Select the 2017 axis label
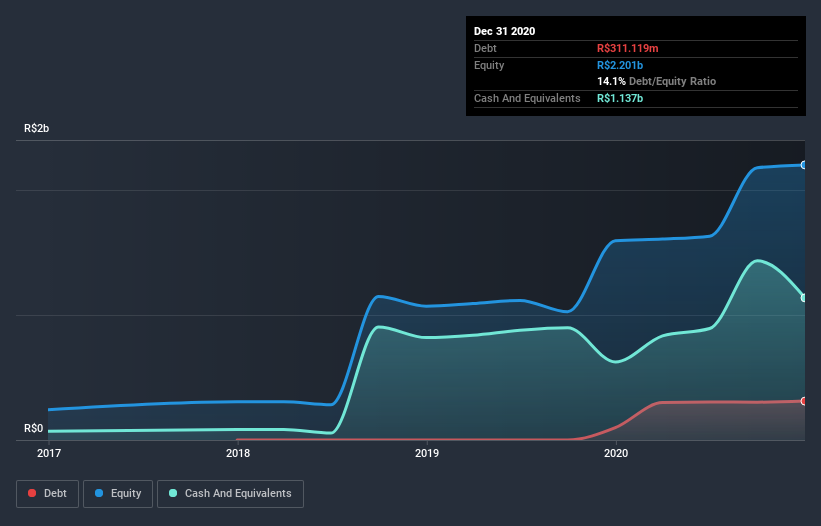Image resolution: width=821 pixels, height=526 pixels. (x=49, y=453)
